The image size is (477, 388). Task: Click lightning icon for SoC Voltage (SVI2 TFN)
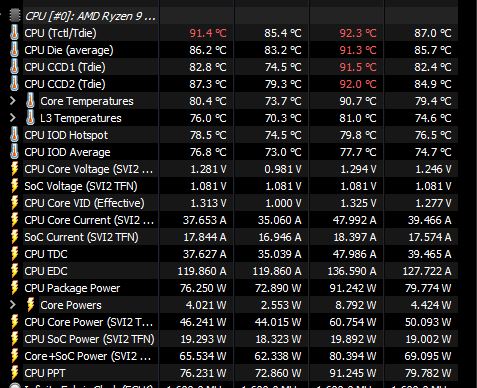coord(14,186)
